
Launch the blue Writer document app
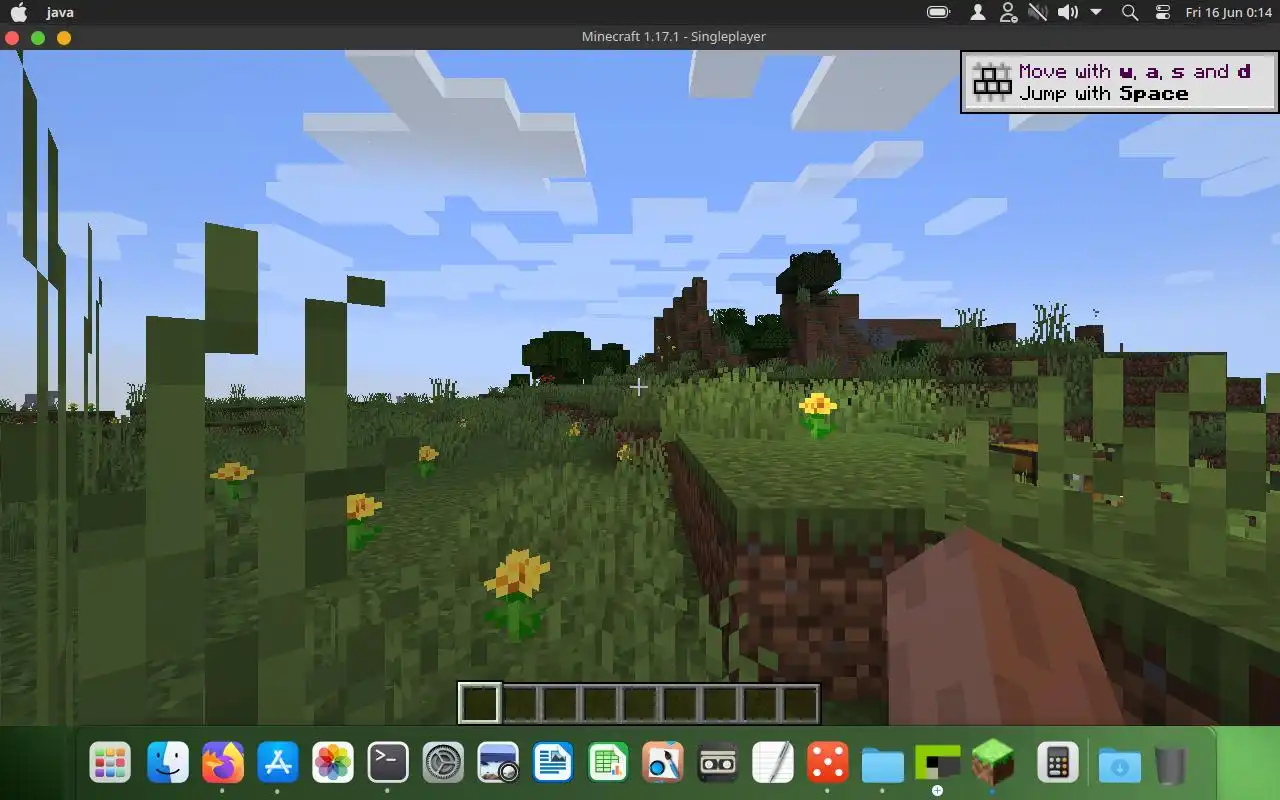(553, 764)
